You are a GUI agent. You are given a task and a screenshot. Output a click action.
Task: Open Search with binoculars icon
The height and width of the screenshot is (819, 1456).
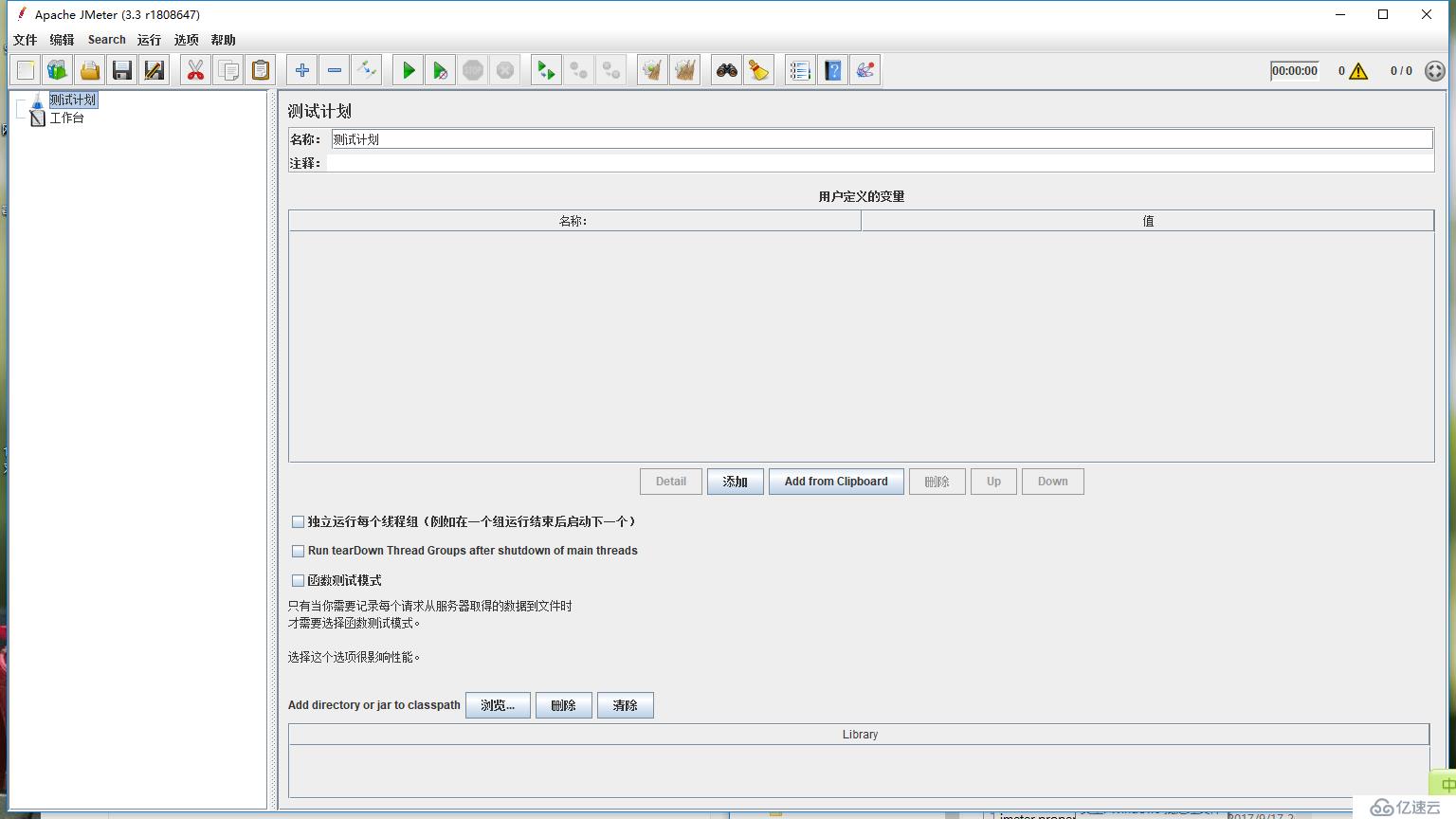726,70
